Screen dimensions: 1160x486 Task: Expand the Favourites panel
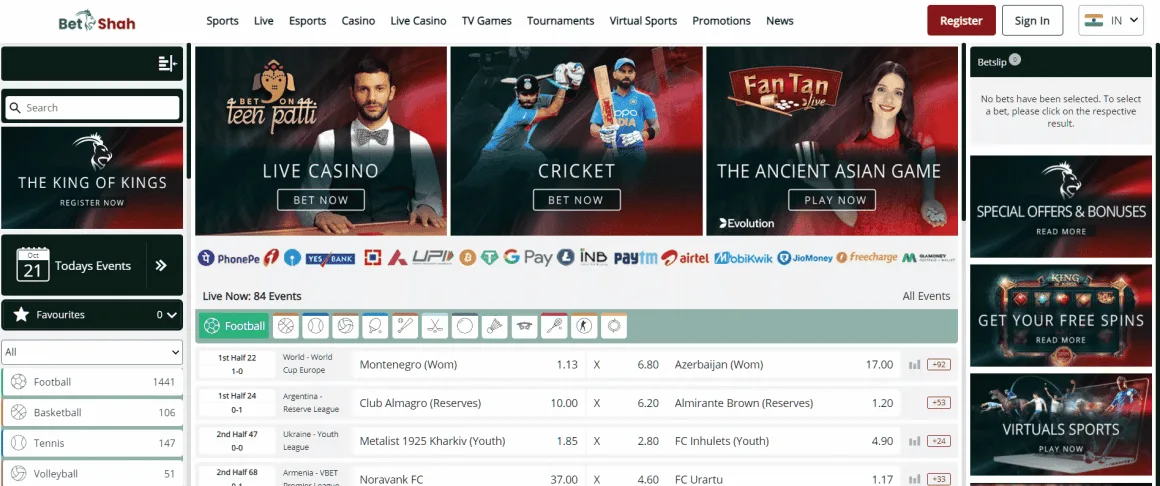(x=92, y=315)
